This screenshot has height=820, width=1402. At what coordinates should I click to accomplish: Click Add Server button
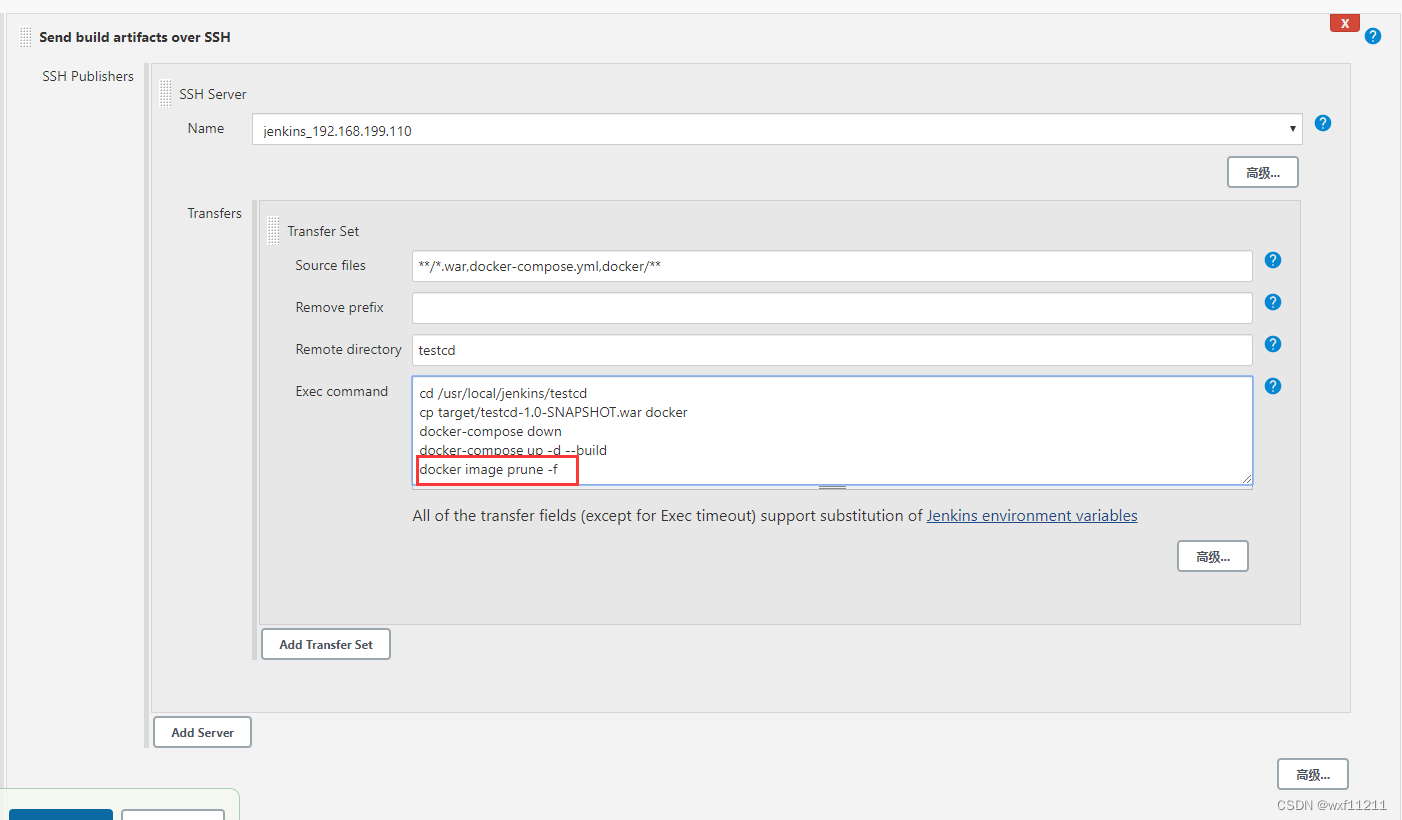(x=202, y=732)
